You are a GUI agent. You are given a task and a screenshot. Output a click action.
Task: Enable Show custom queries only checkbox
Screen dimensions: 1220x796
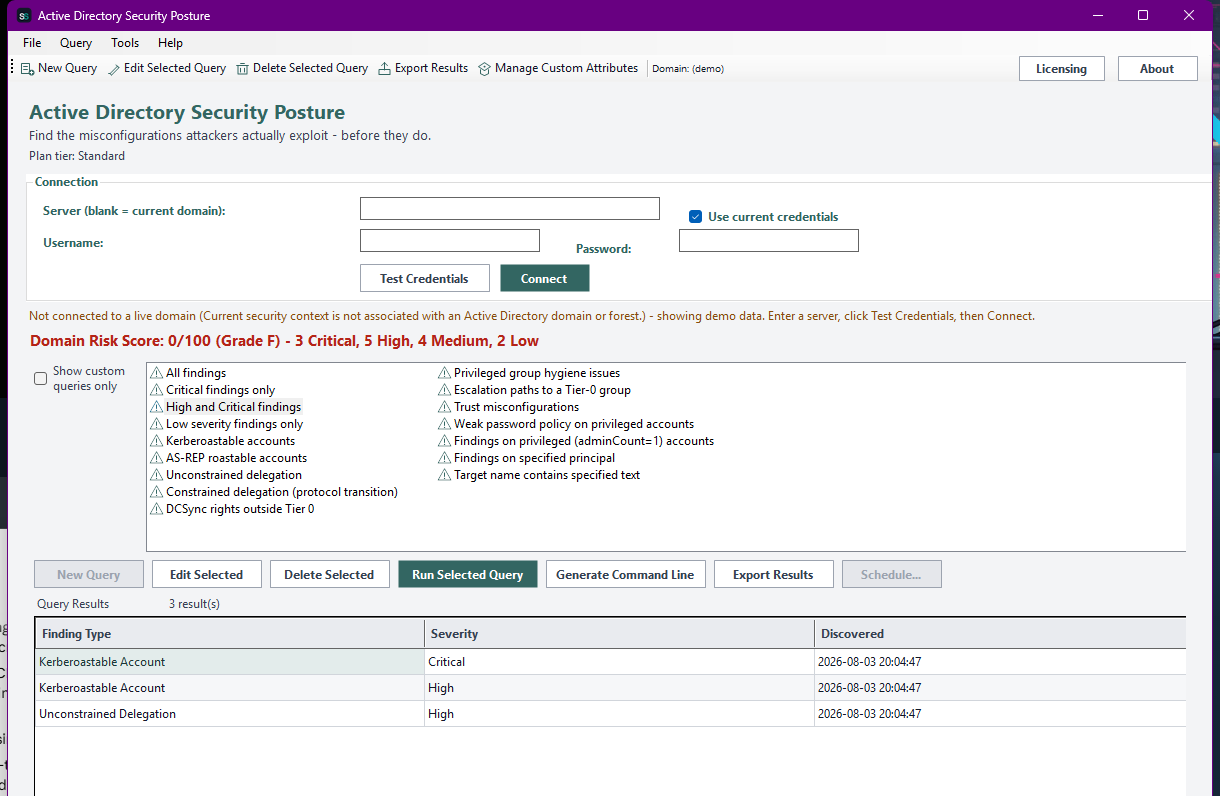click(x=41, y=379)
